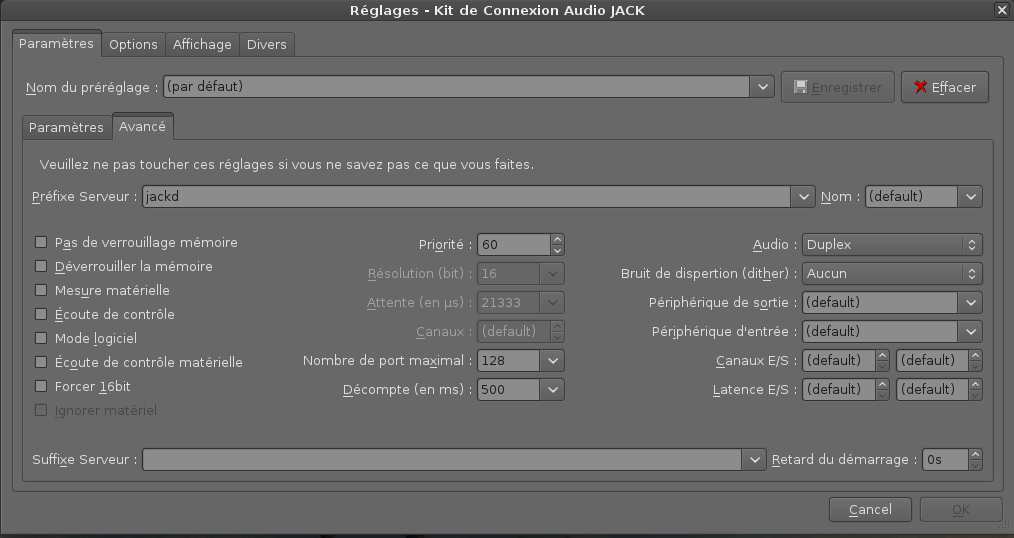The height and width of the screenshot is (538, 1014).
Task: Open Bruit de dispertion Aucun dropdown
Action: tap(892, 274)
